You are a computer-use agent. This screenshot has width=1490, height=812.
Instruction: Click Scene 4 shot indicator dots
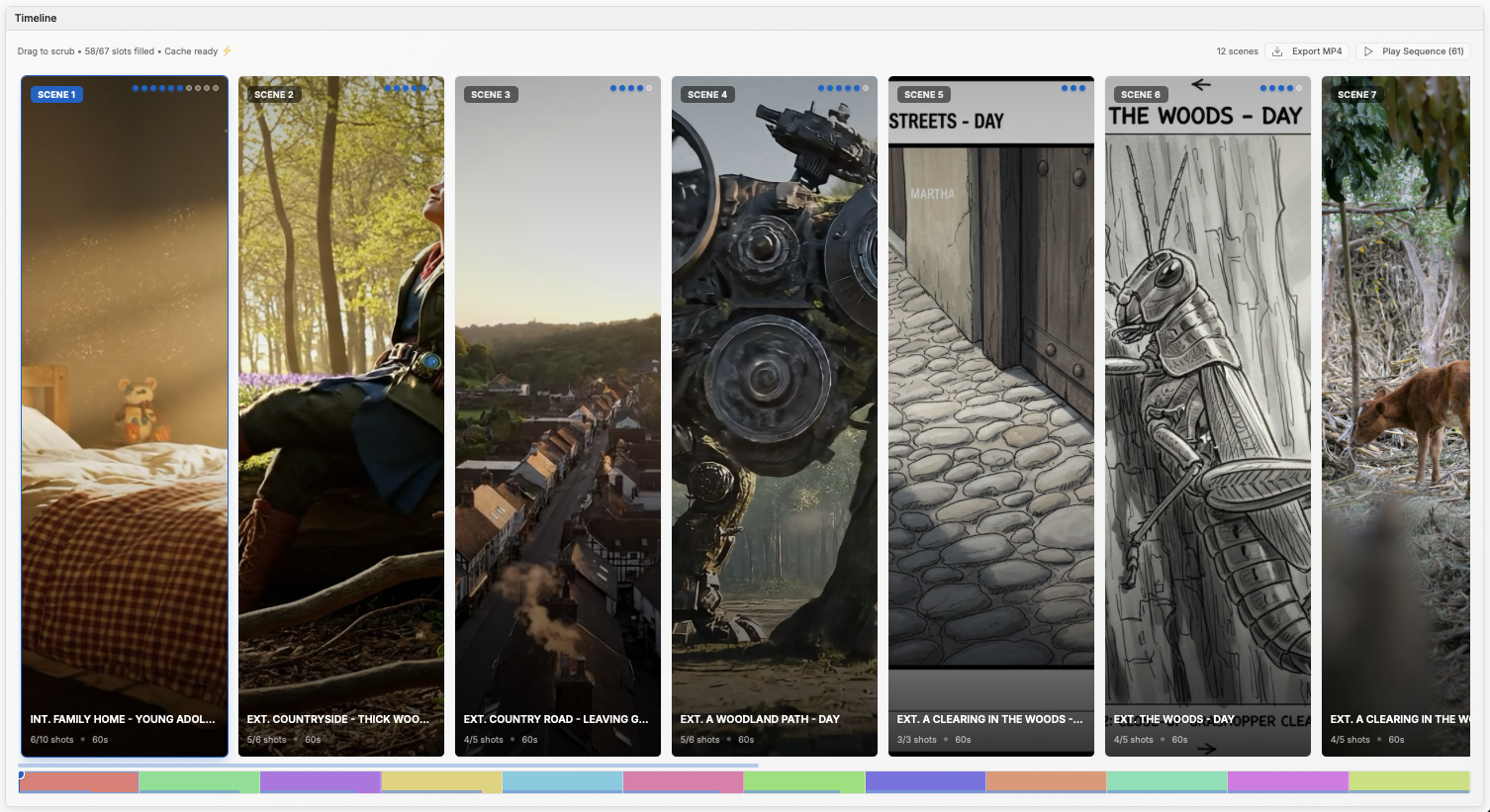coord(843,88)
